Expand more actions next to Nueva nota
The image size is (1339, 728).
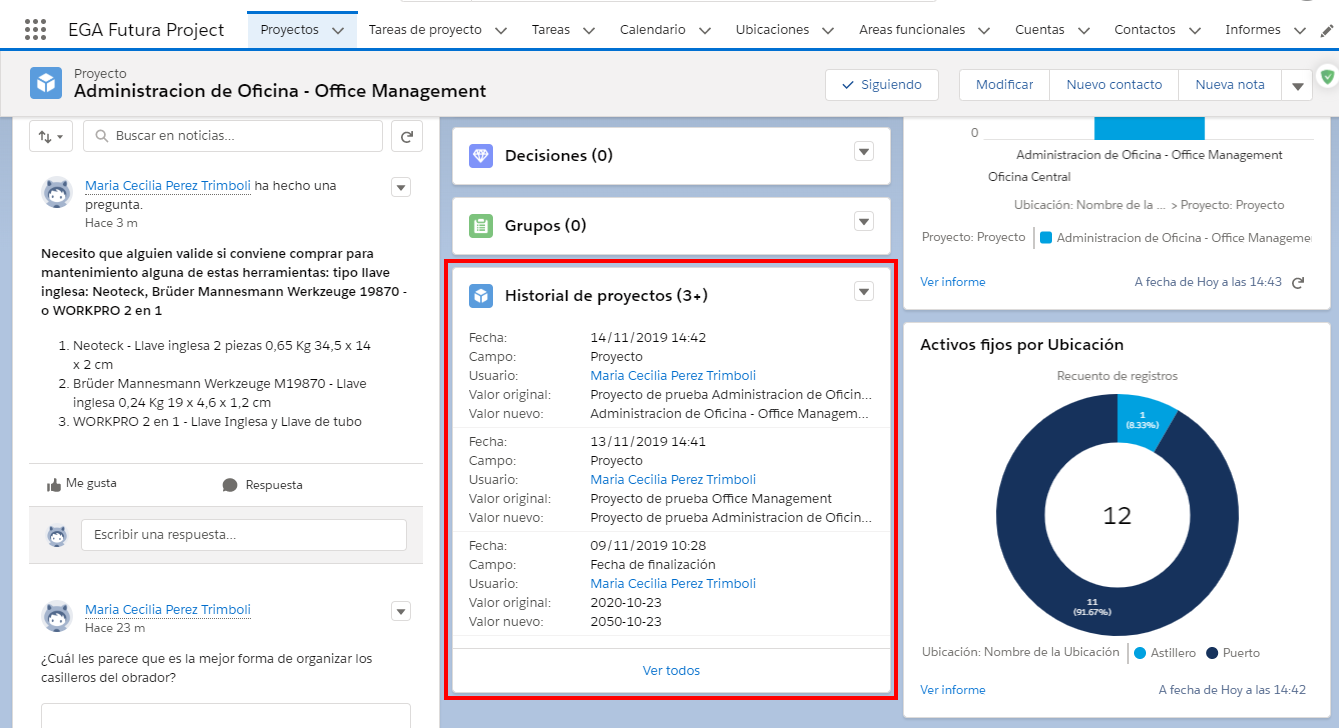(1297, 86)
